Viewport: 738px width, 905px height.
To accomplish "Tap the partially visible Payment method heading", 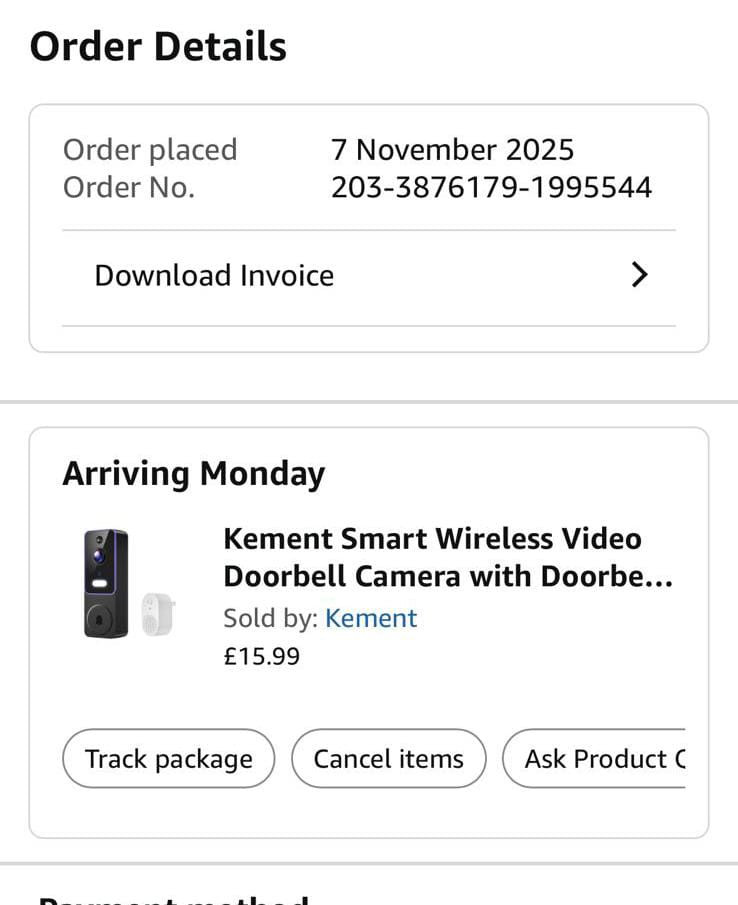I will [172, 897].
